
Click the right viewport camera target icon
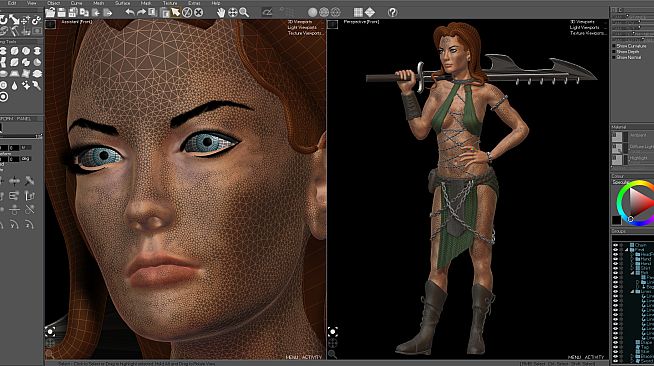click(x=332, y=332)
